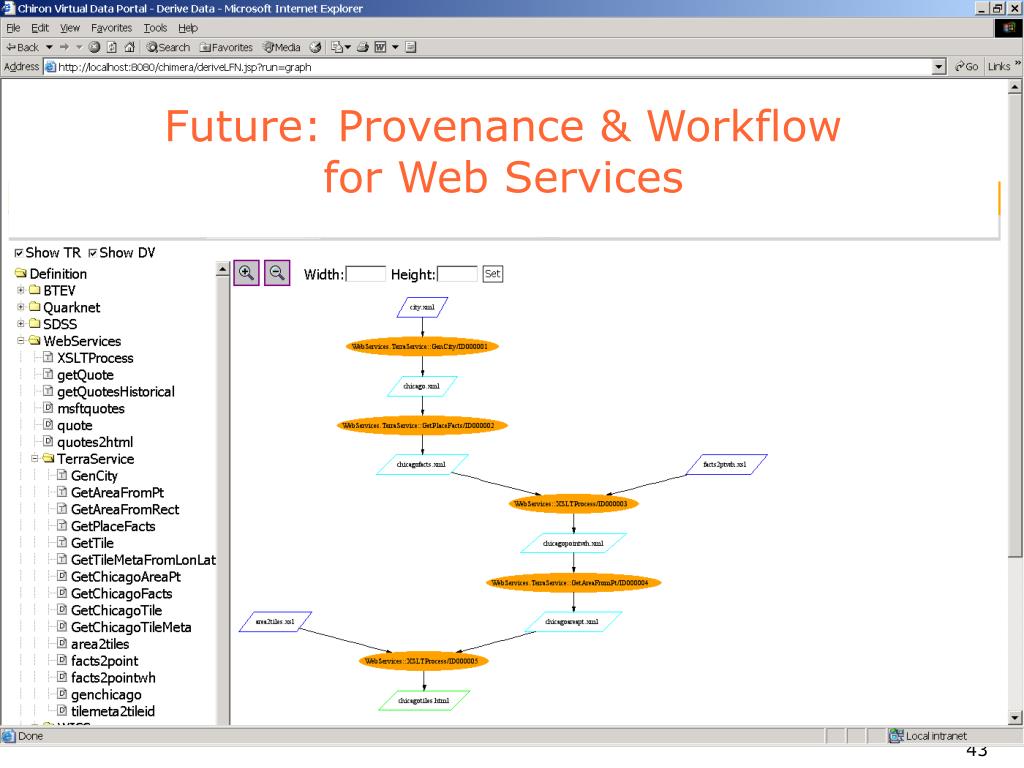Click the Height input field

pyautogui.click(x=457, y=274)
